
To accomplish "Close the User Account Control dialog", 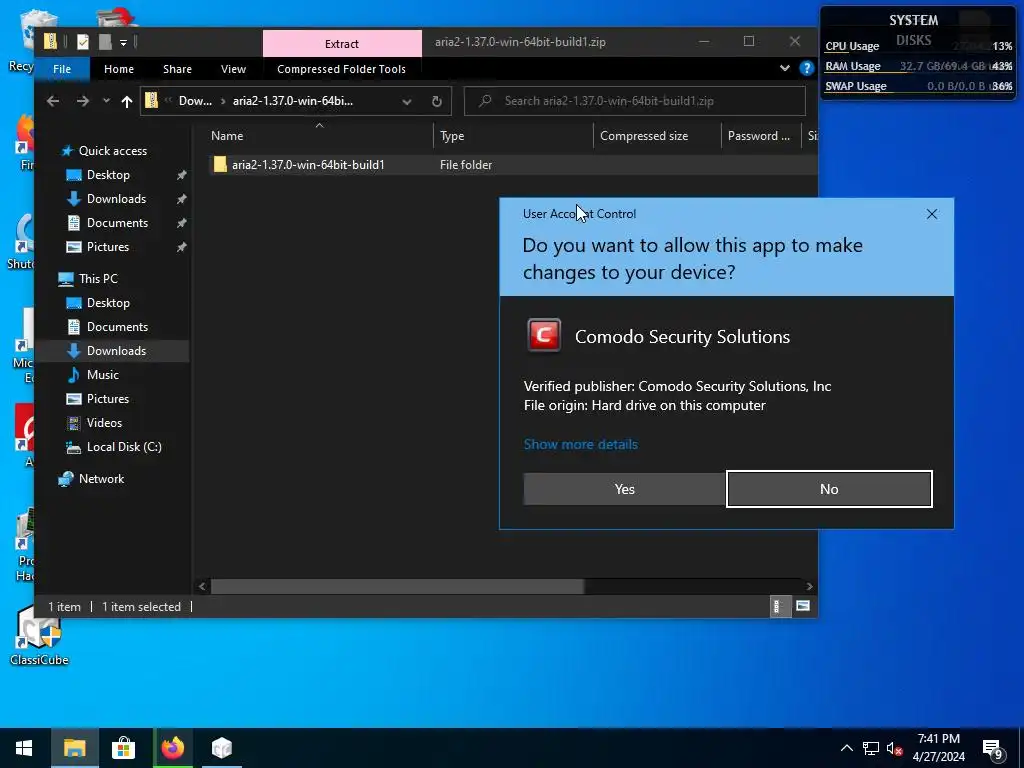I will (932, 214).
